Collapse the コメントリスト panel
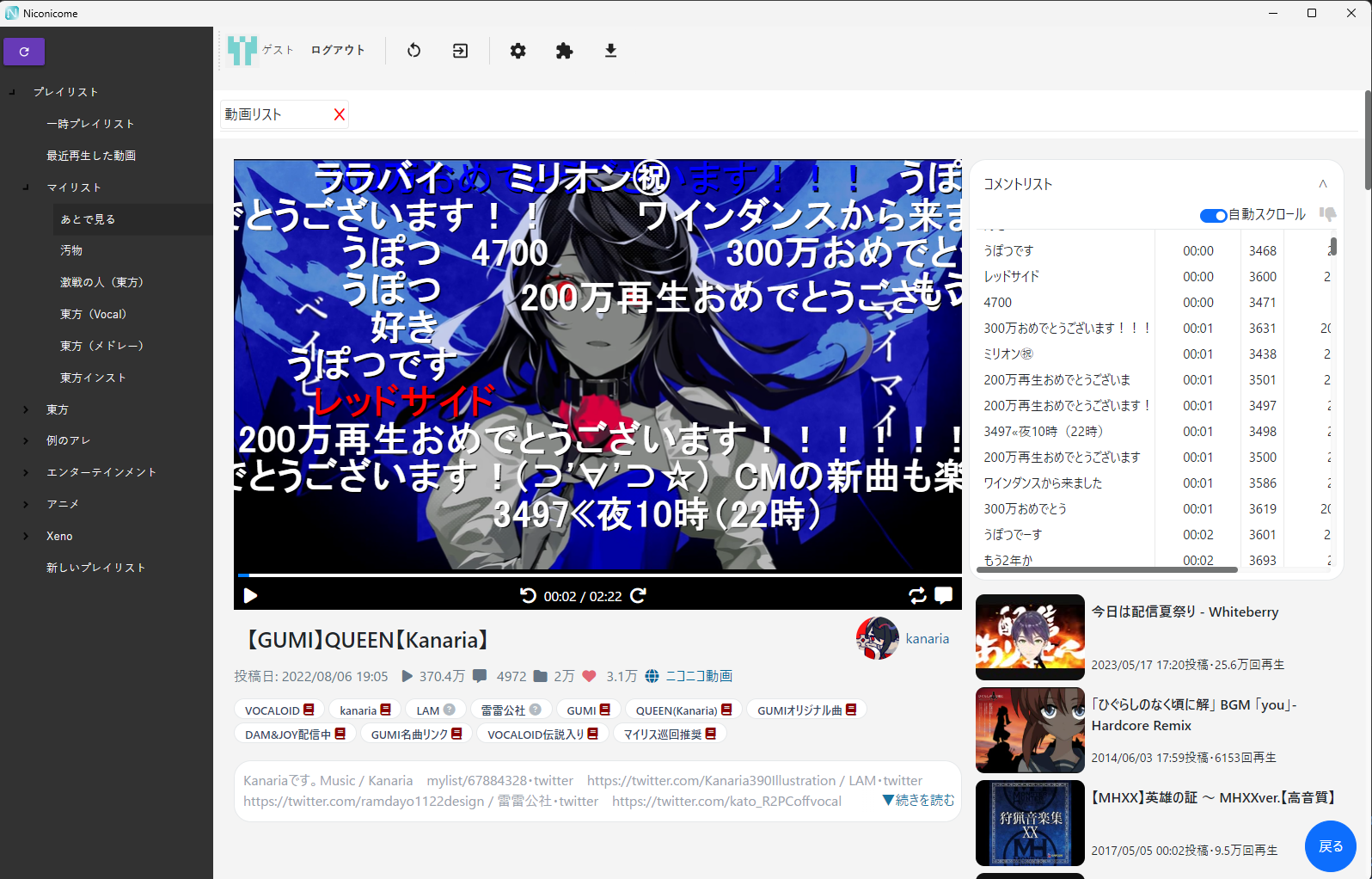 point(1323,184)
